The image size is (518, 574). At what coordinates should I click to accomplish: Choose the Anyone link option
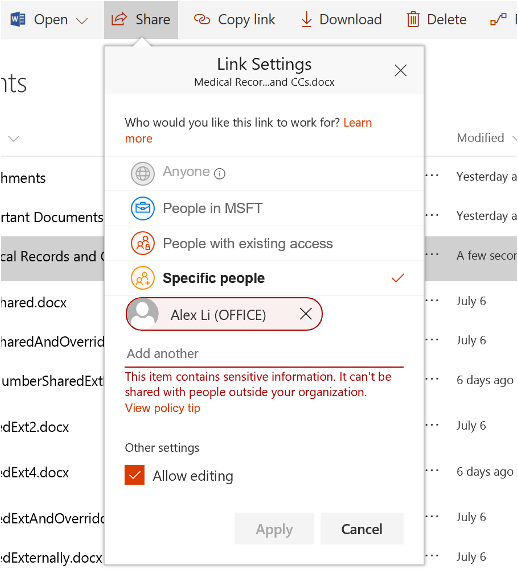pos(264,174)
